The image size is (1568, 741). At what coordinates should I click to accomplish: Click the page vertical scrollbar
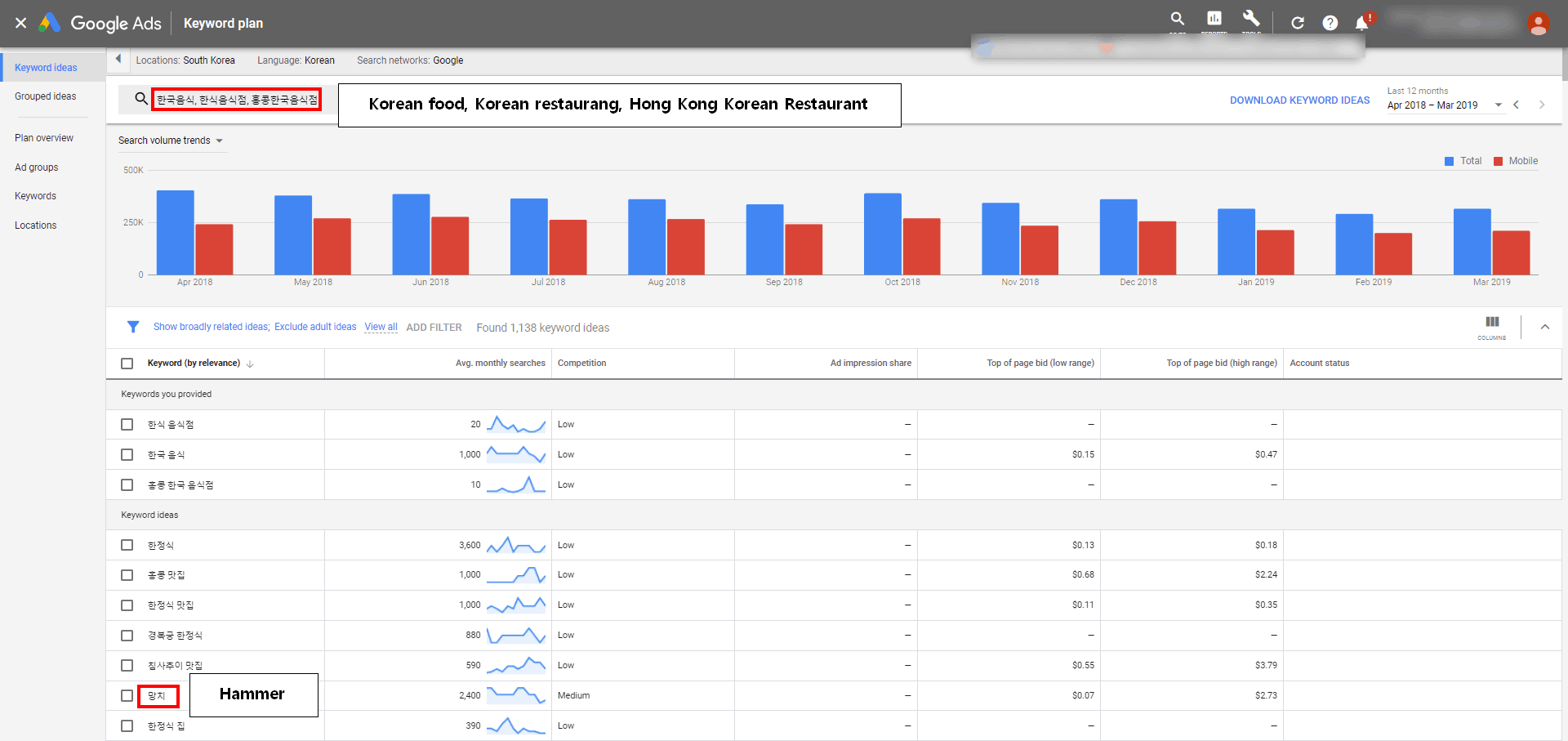pos(1565,63)
